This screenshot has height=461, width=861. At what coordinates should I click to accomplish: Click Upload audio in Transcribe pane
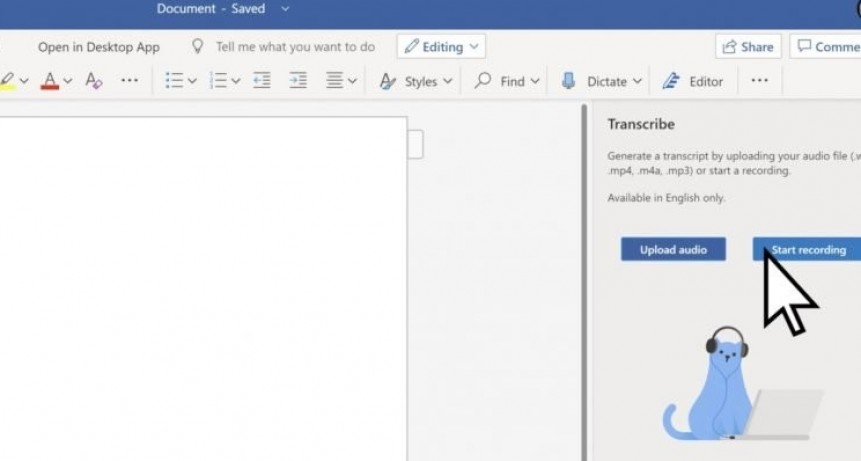click(x=673, y=249)
